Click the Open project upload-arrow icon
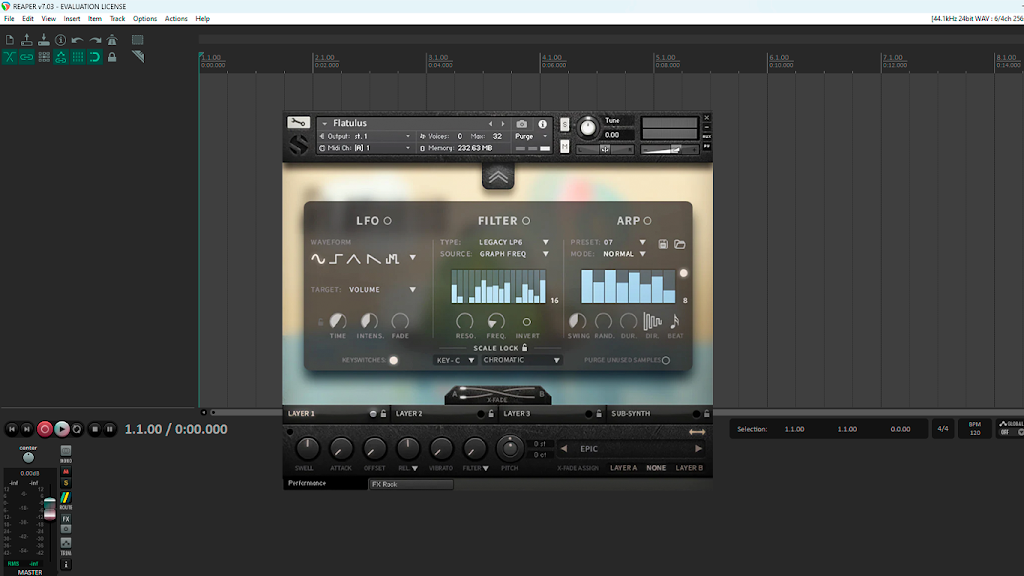 pyautogui.click(x=27, y=40)
